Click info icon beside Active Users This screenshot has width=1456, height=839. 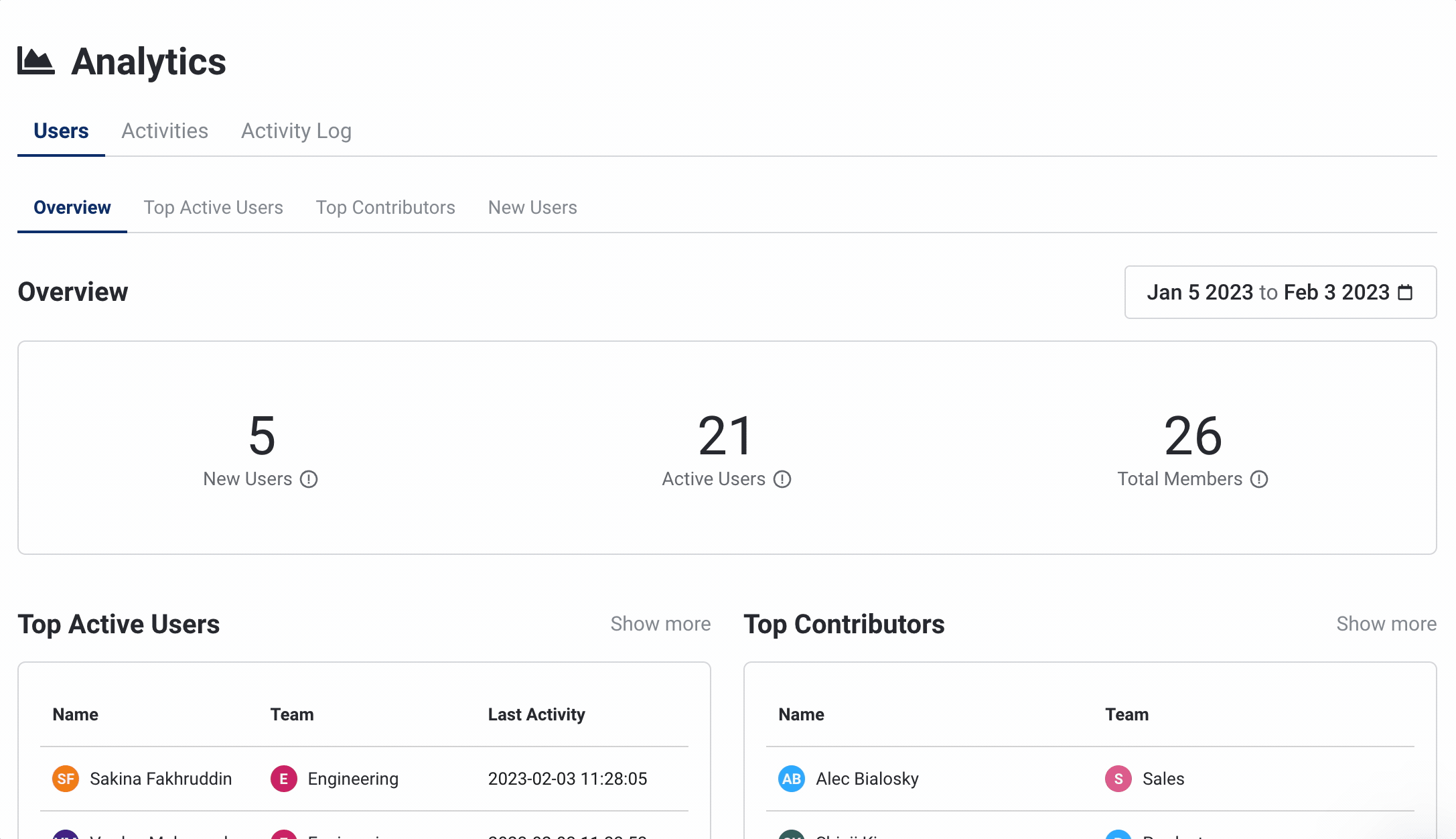pyautogui.click(x=782, y=479)
